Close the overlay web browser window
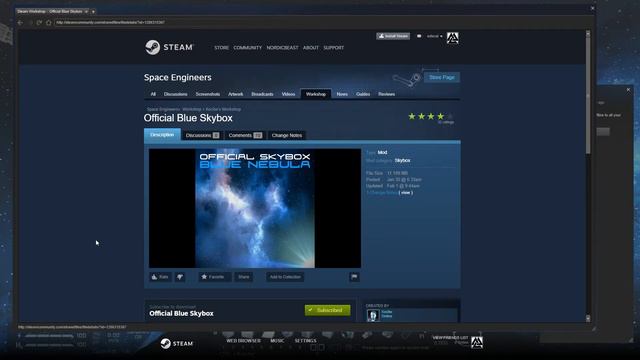 593,8
